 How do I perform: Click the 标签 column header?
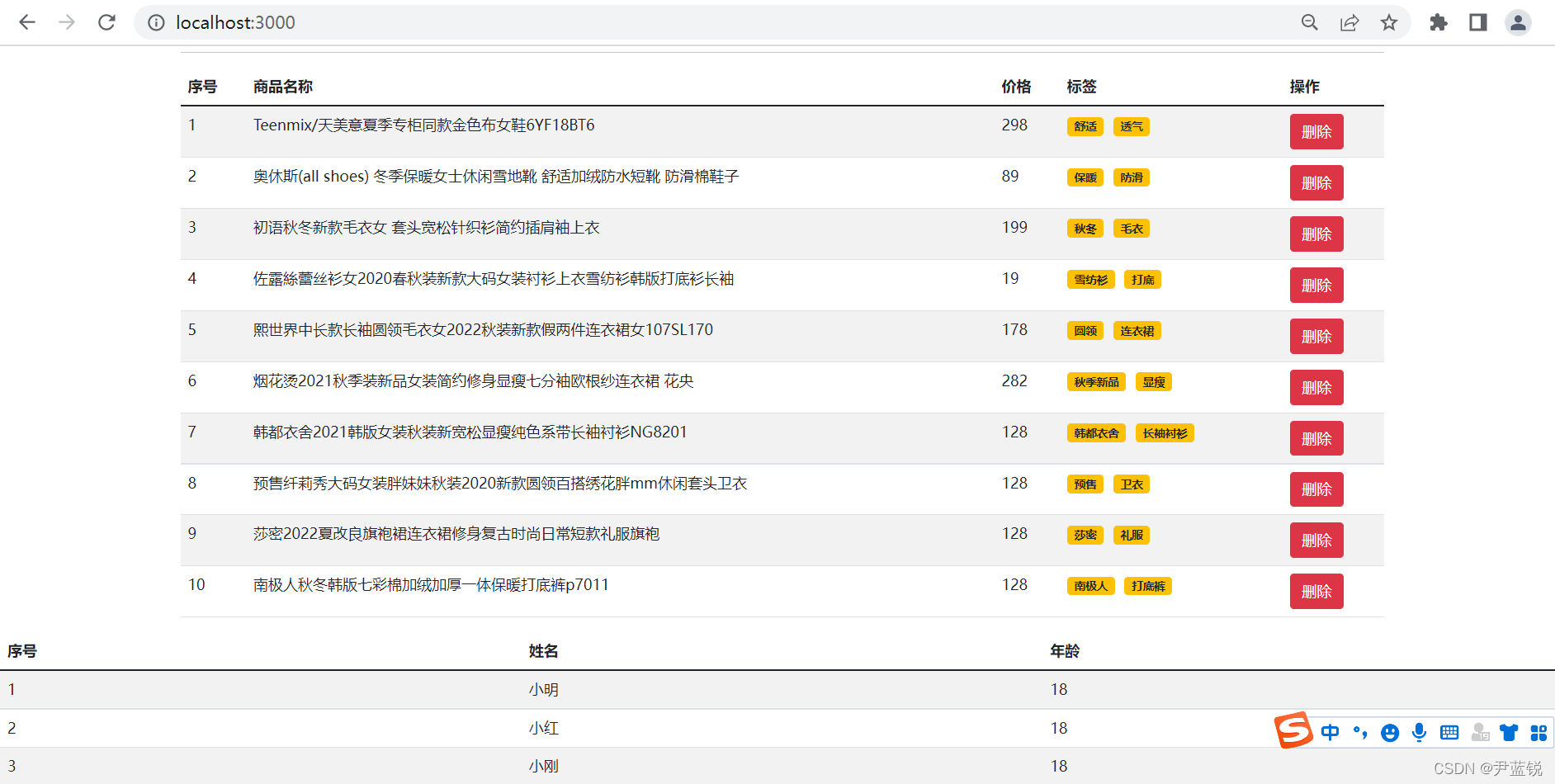coord(1081,87)
